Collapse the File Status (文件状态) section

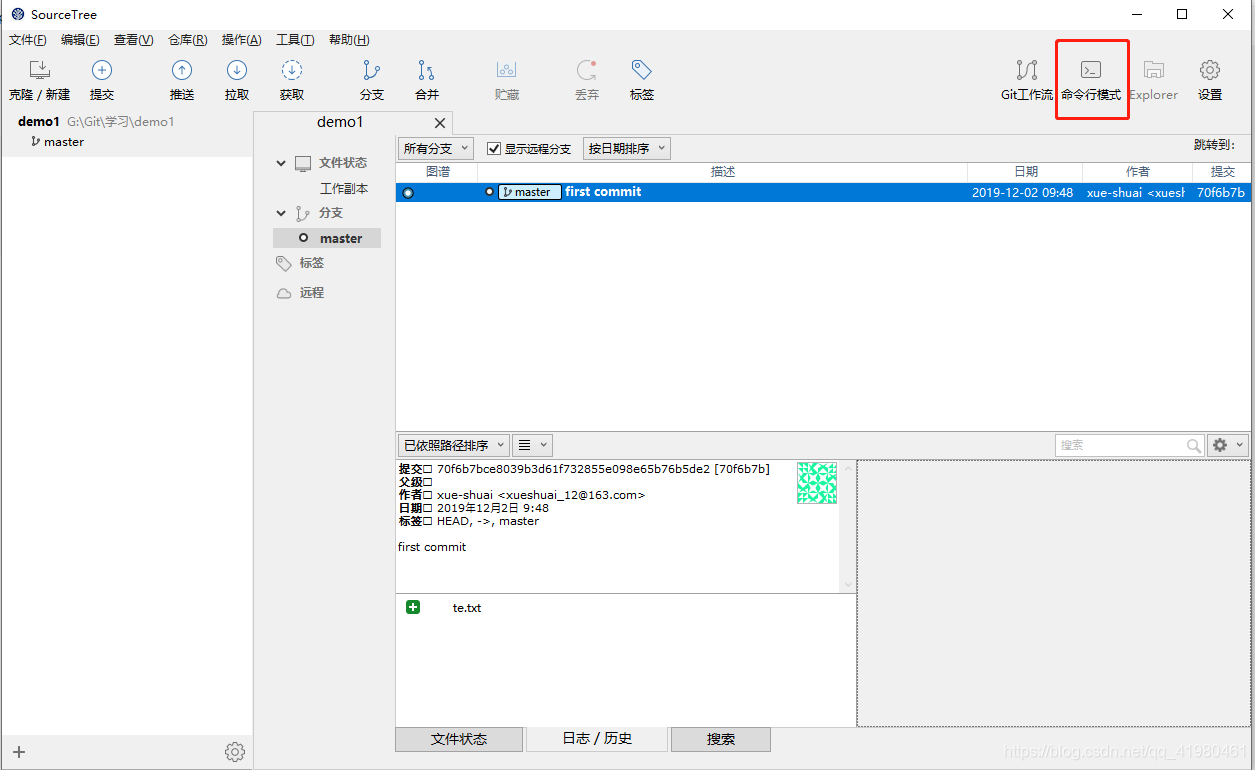(281, 163)
